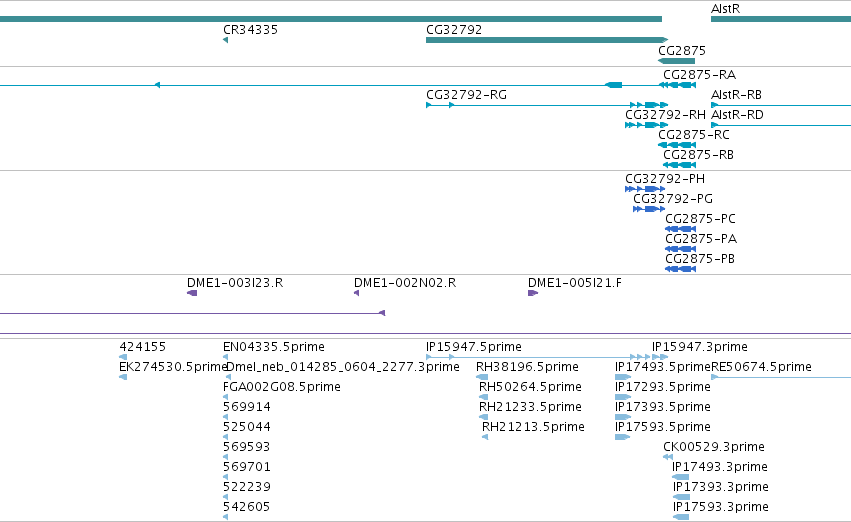Click the CK00529.3prime EST arrow
851x522 pixels.
[668, 457]
